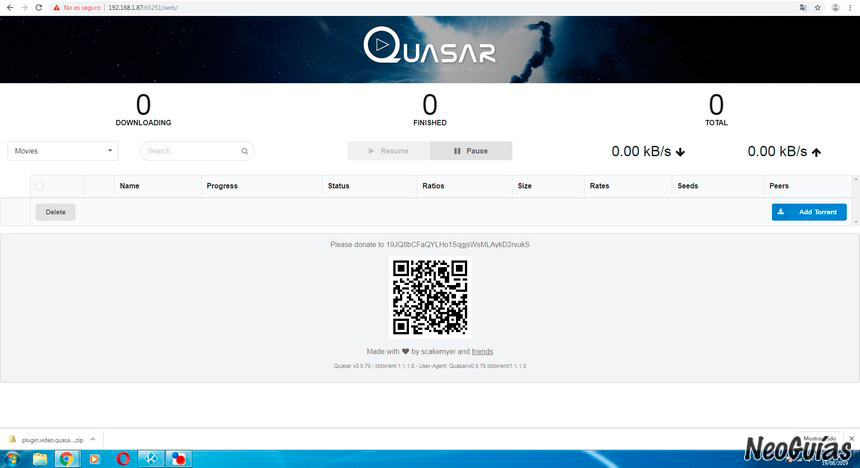
Task: Click the upload speed 0.00 kB/s up indicator
Action: [784, 152]
